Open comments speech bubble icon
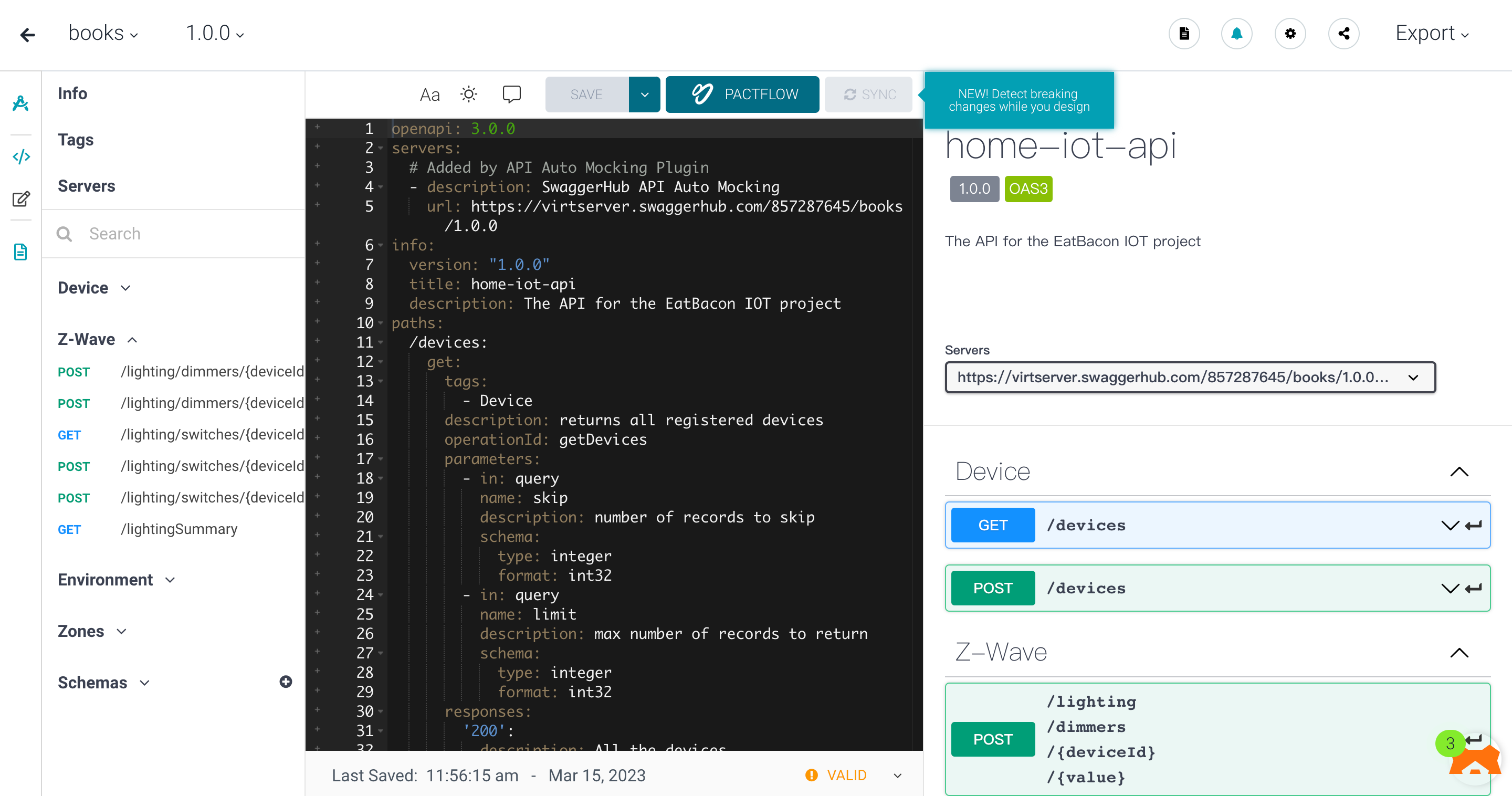The image size is (1512, 796). pyautogui.click(x=511, y=94)
